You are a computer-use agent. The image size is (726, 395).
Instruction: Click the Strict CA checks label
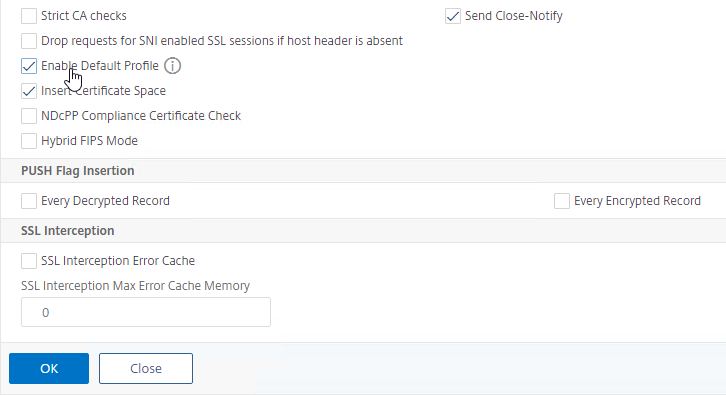(84, 16)
